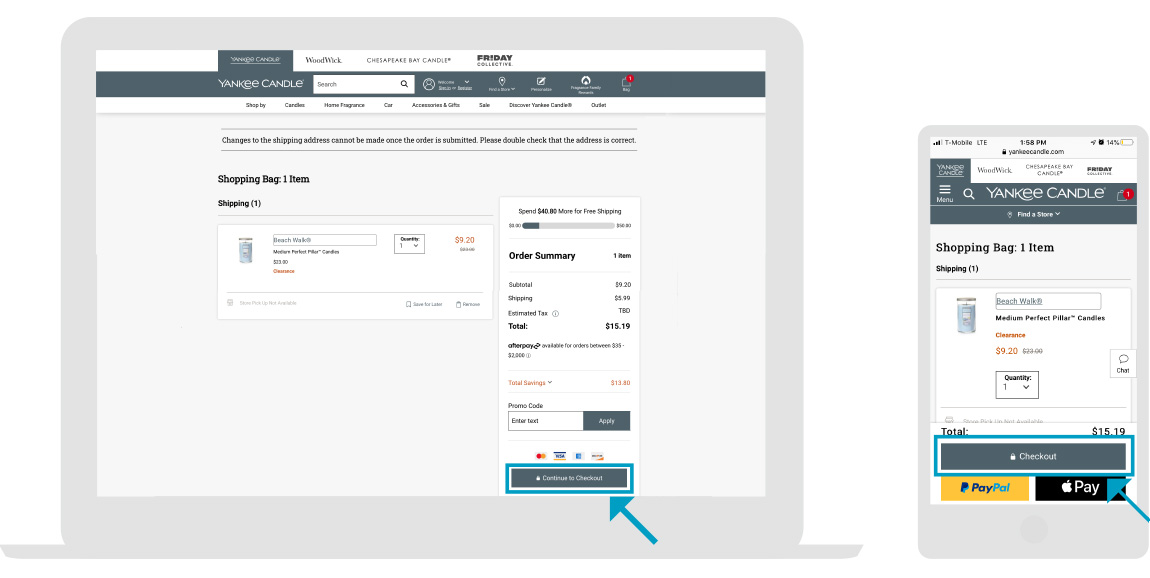Switch to the desktop Yankee Candle brand tab
The height and width of the screenshot is (578, 1150).
[x=255, y=60]
